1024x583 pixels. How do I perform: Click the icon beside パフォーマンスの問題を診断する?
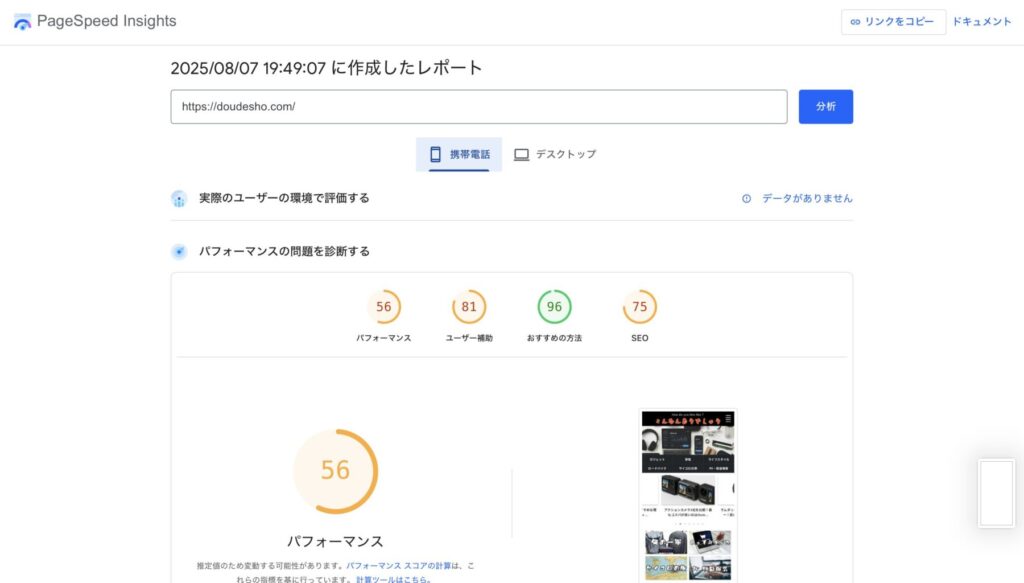point(179,252)
